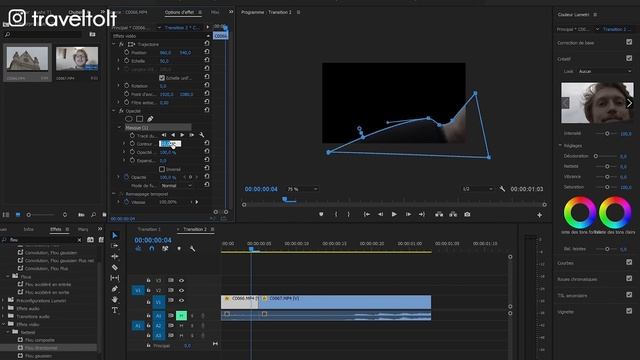Toggle Roues chromatiques checkbox in Lumetri
Viewport: 640px width, 360px height.
(x=629, y=278)
